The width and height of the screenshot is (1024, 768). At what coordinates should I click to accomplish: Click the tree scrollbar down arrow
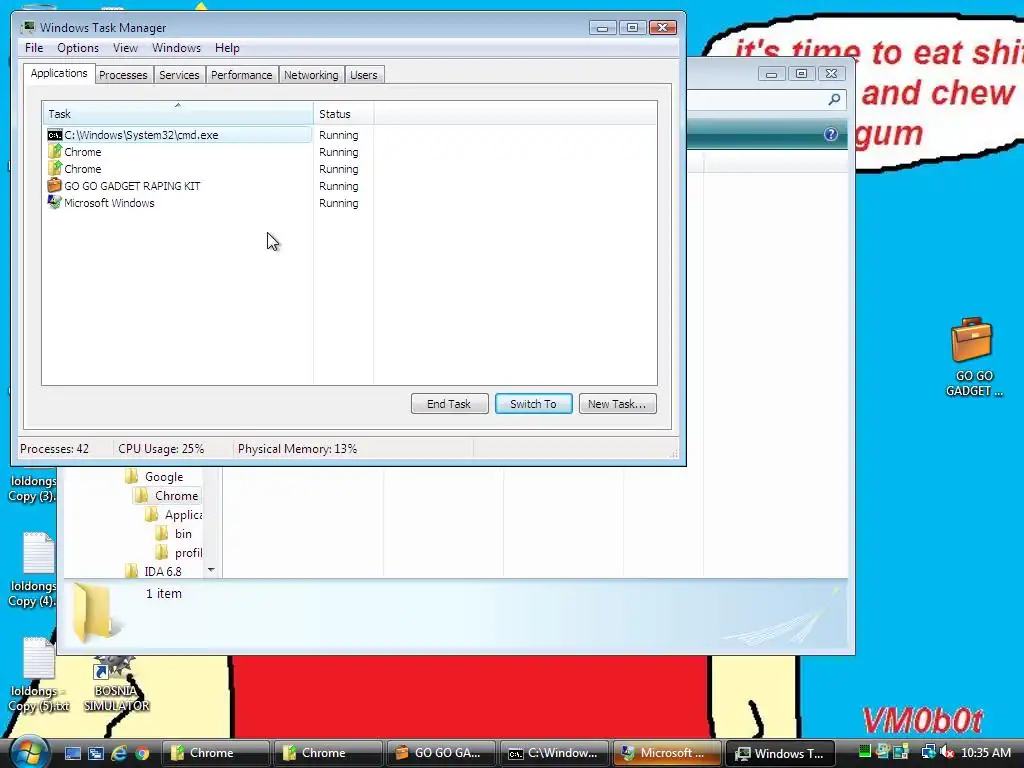point(211,570)
